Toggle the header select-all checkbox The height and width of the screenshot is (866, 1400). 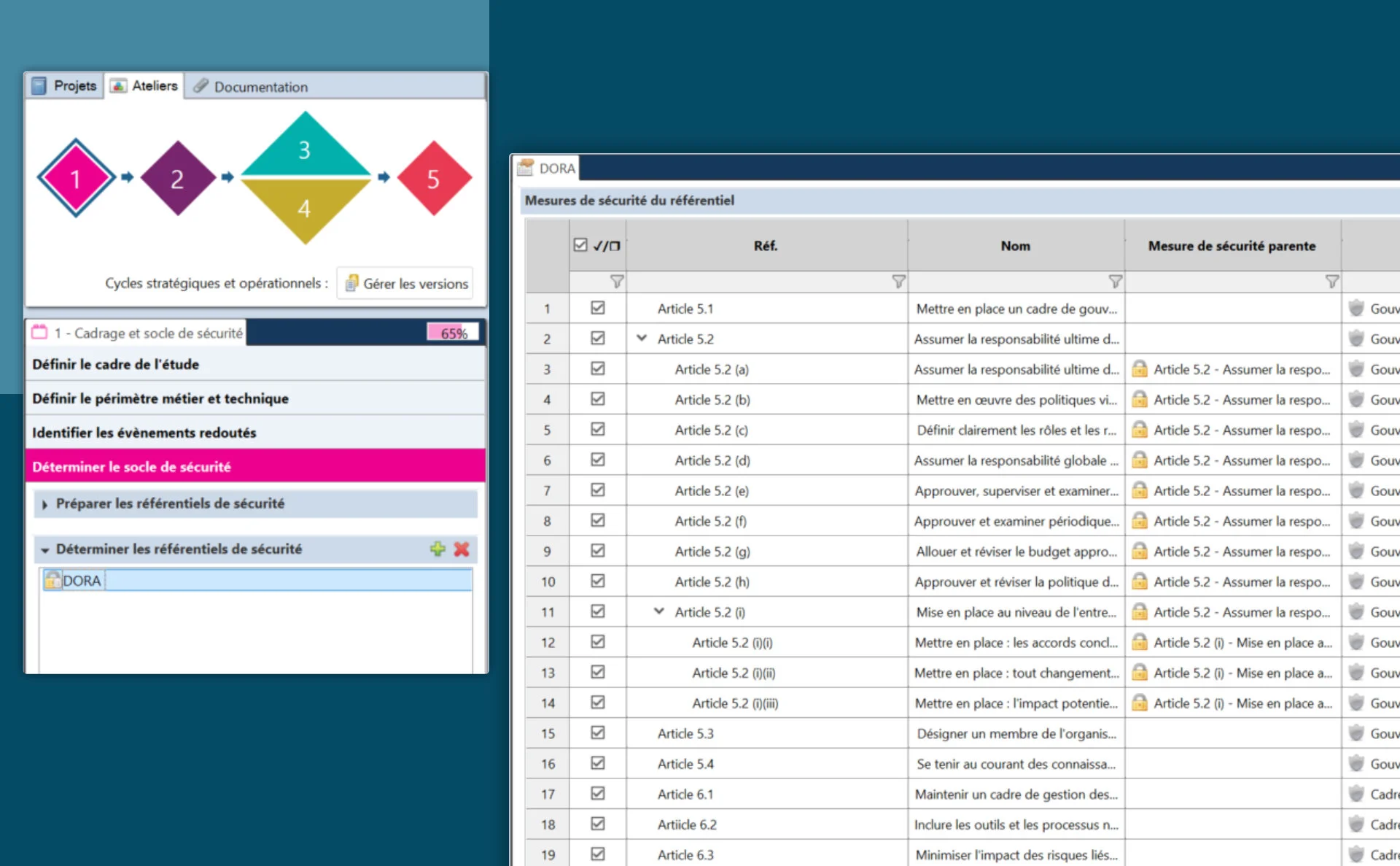click(580, 245)
